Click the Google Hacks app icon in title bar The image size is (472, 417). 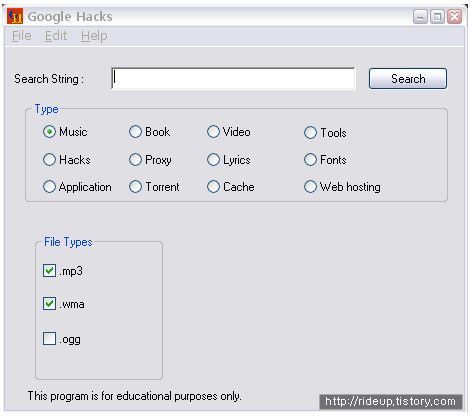[x=15, y=16]
